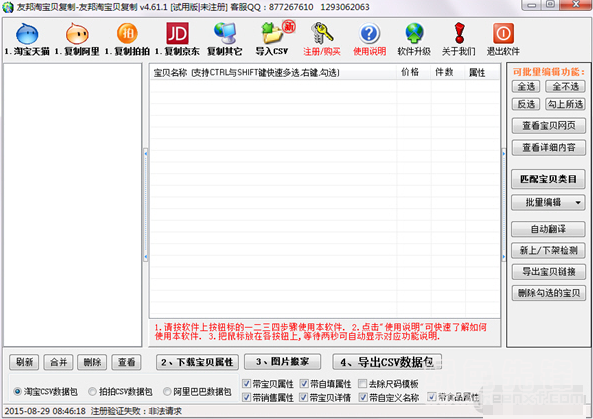This screenshot has height=419, width=593.
Task: Open 使用说明 question mark icon
Action: click(369, 34)
